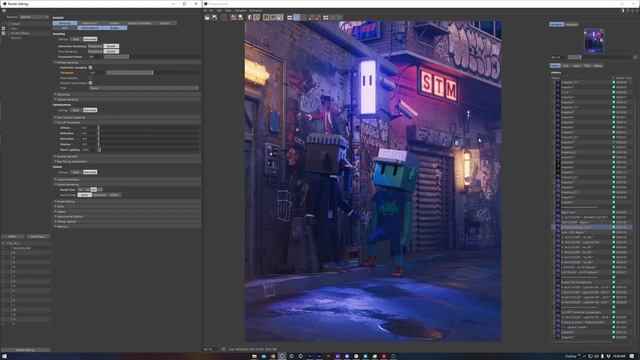Open the Picture Viewer View menu
Image resolution: width=640 pixels, height=360 pixels.
pos(228,11)
